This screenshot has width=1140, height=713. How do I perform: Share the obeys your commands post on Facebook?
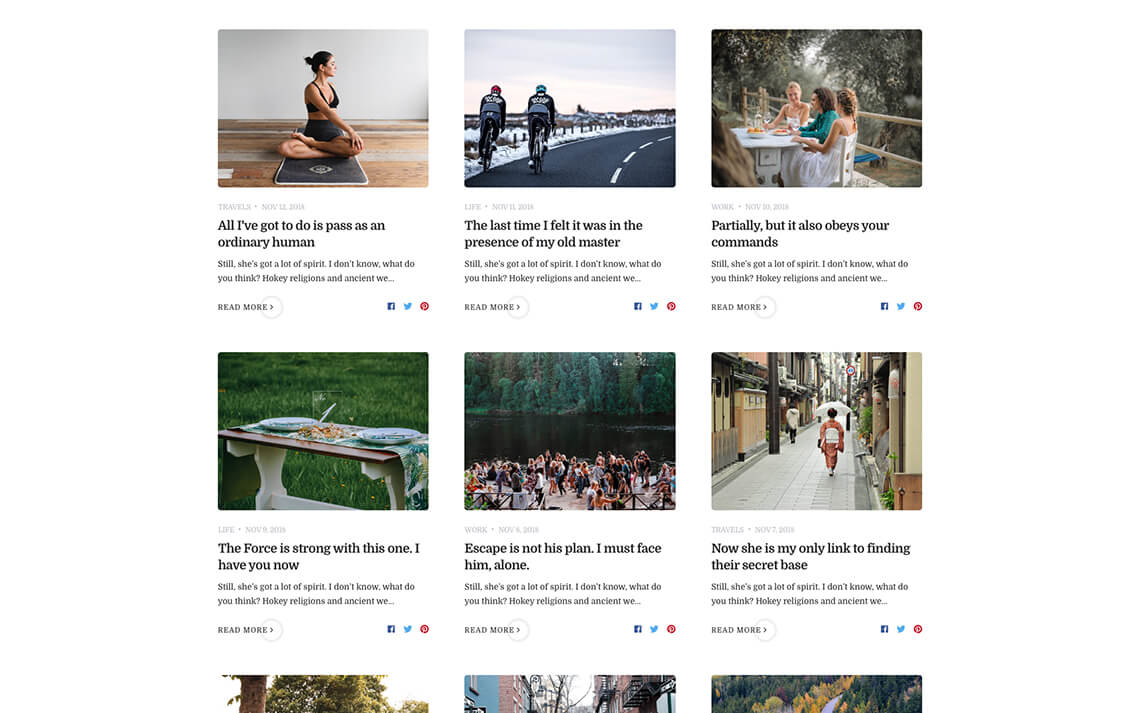[x=884, y=307]
